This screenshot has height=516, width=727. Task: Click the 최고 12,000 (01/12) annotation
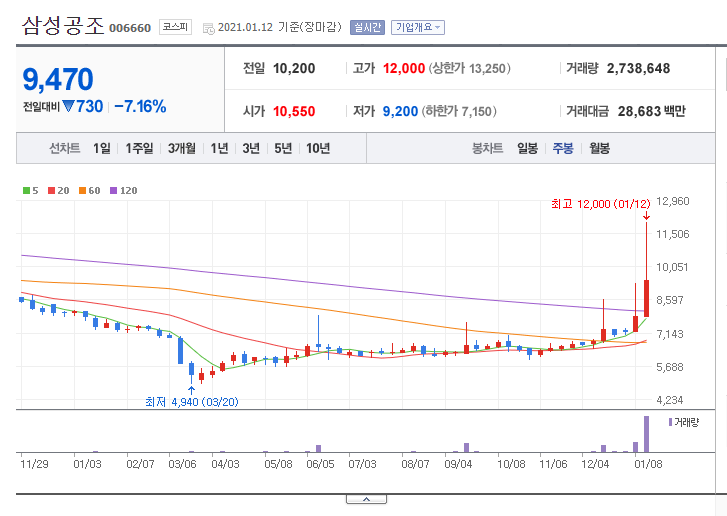600,204
